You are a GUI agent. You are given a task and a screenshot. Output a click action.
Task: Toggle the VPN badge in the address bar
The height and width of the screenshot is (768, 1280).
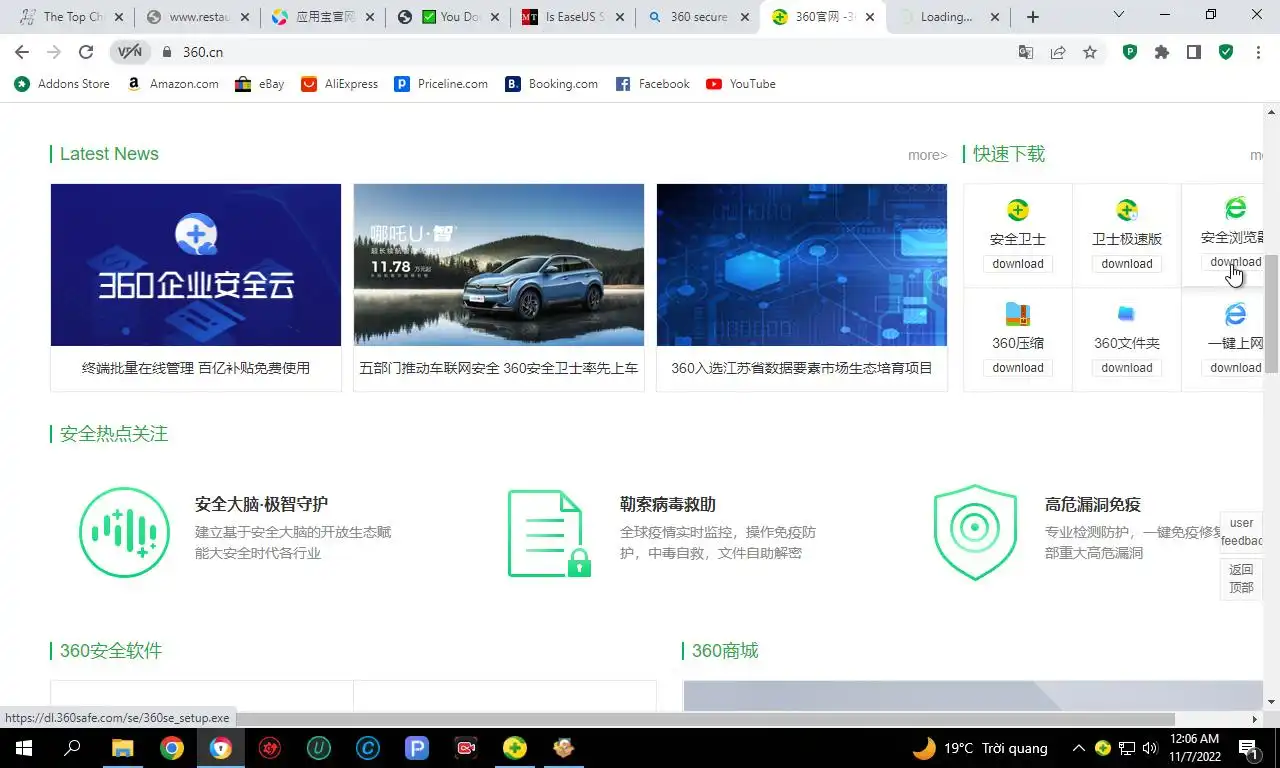coord(130,52)
